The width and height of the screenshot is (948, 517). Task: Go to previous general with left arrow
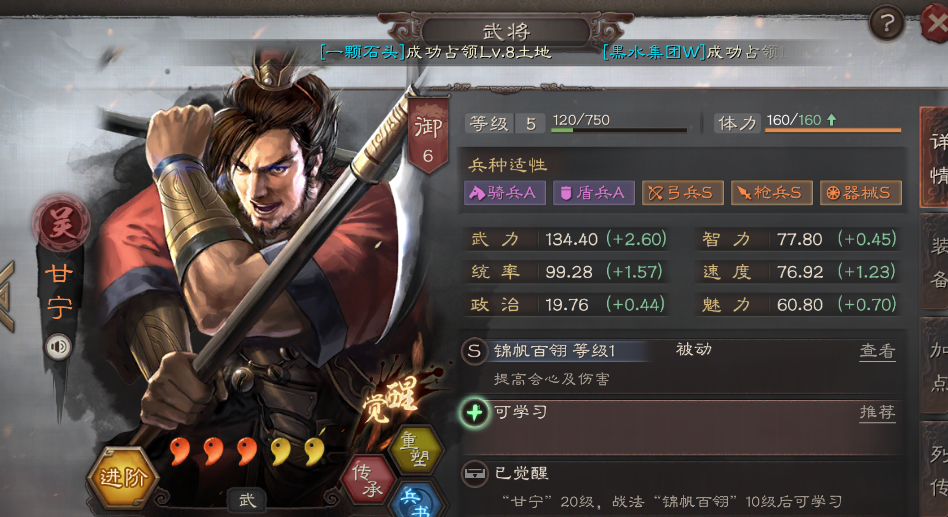coord(6,296)
